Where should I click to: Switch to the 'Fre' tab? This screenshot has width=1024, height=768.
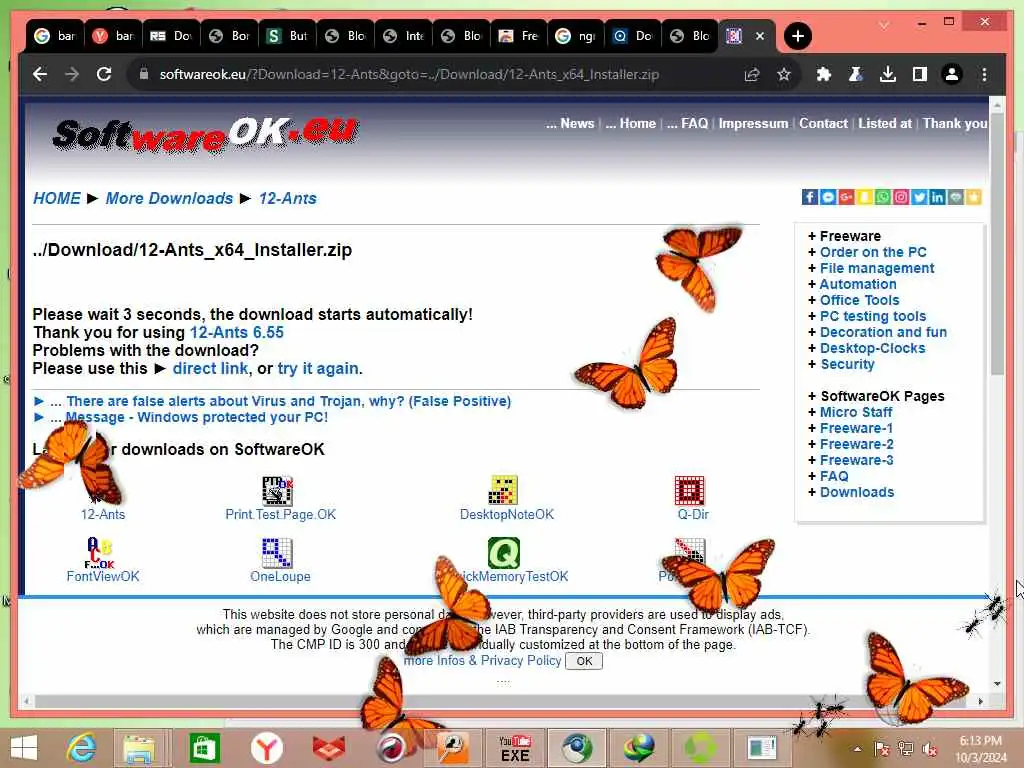pyautogui.click(x=519, y=36)
